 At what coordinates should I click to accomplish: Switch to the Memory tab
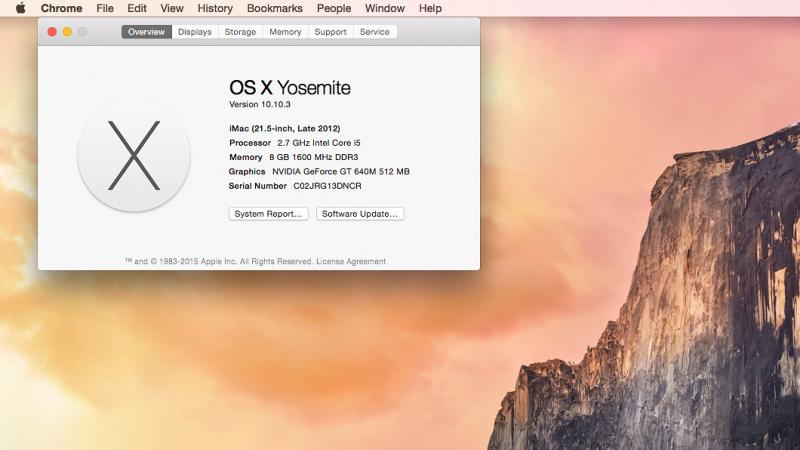click(285, 32)
